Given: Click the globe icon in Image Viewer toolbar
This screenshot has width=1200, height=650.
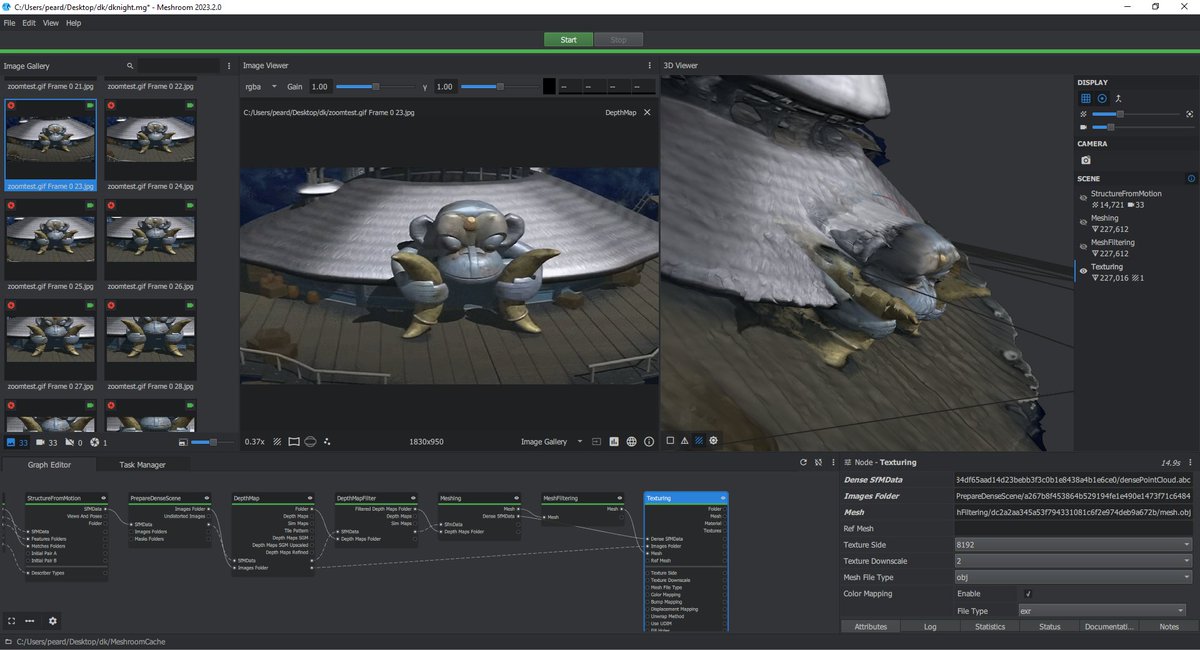Looking at the screenshot, I should point(632,441).
